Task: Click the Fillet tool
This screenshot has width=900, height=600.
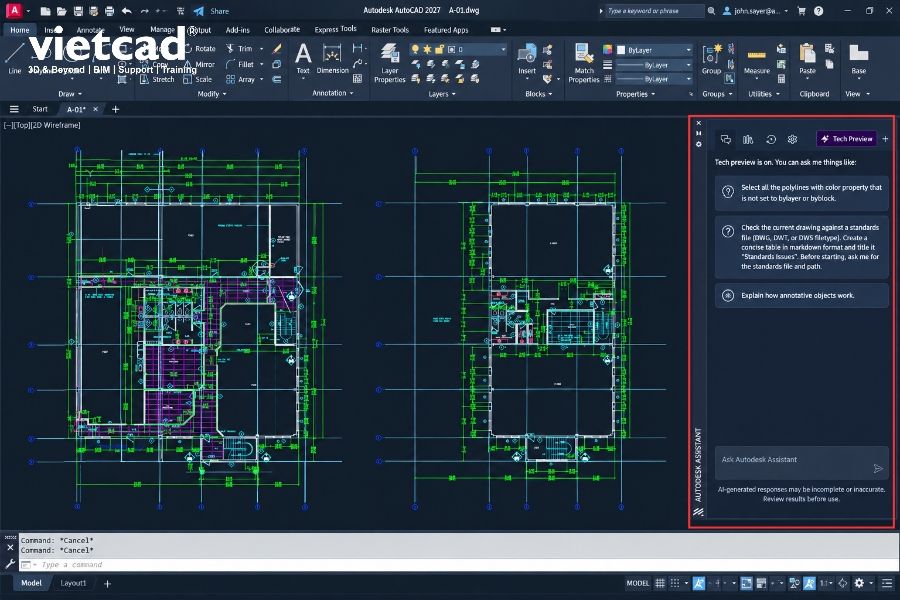Action: pyautogui.click(x=240, y=64)
